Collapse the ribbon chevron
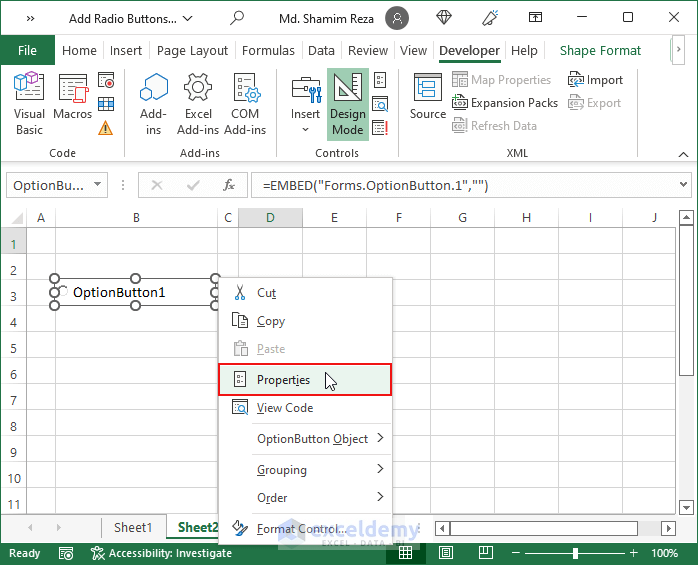Viewport: 698px width, 565px height. pyautogui.click(x=683, y=154)
